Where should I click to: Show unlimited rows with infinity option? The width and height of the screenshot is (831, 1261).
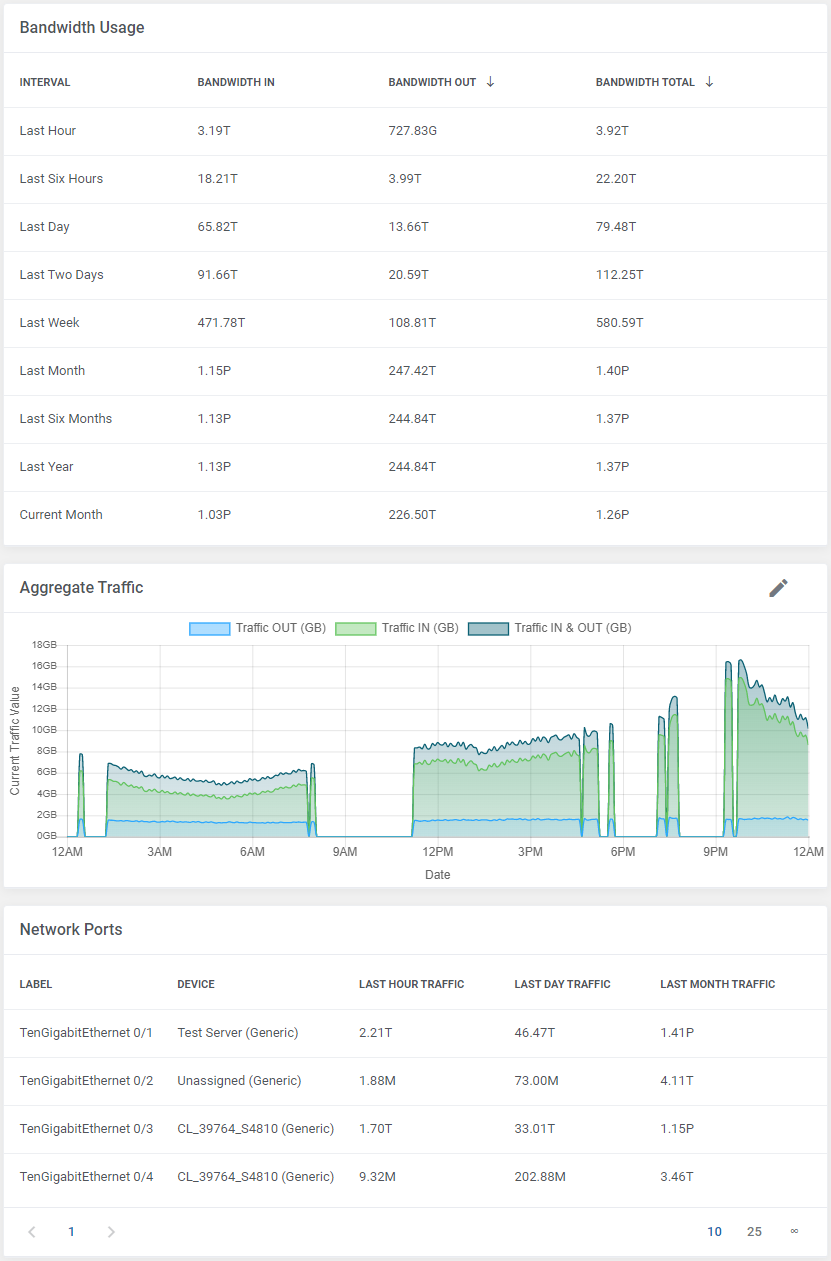point(794,1232)
